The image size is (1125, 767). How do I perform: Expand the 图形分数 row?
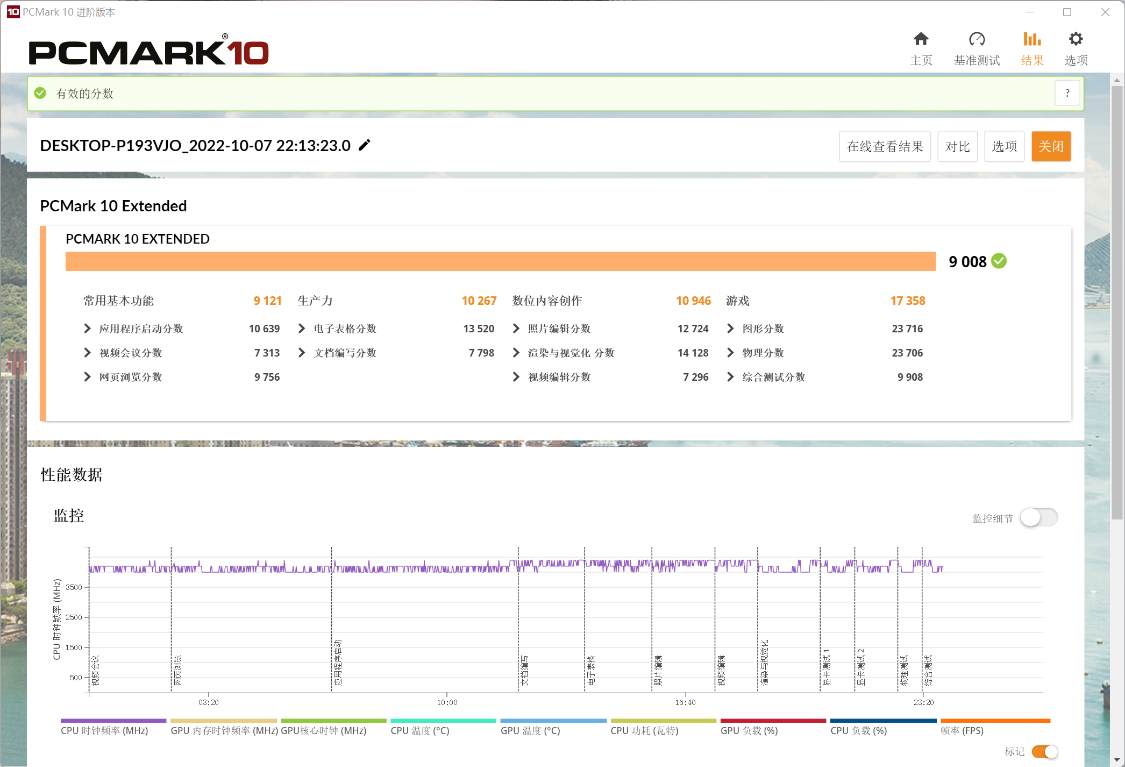point(731,329)
